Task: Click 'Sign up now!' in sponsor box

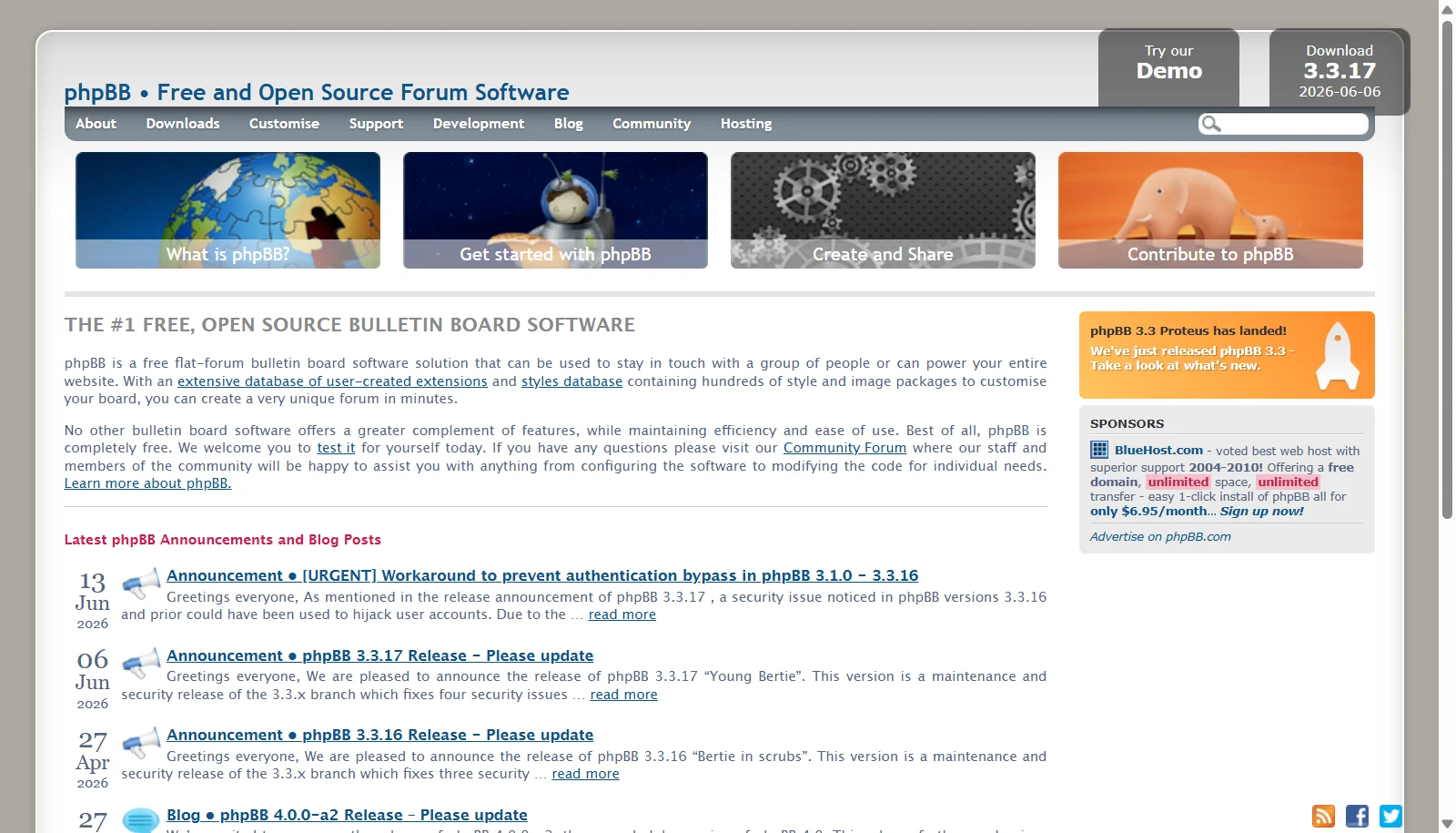Action: click(1261, 511)
